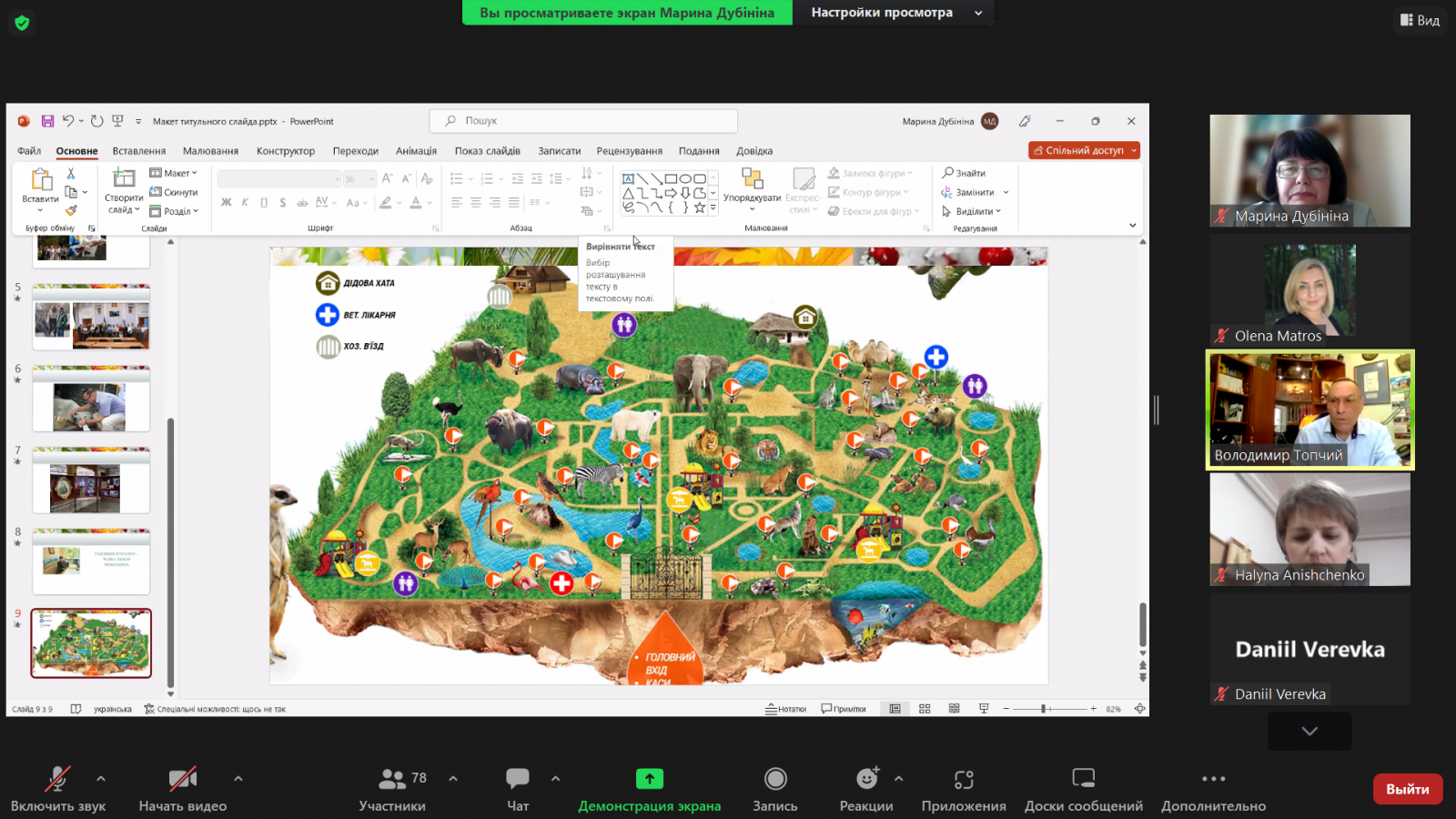
Task: Toggle text shadow formatting
Action: coord(283,203)
